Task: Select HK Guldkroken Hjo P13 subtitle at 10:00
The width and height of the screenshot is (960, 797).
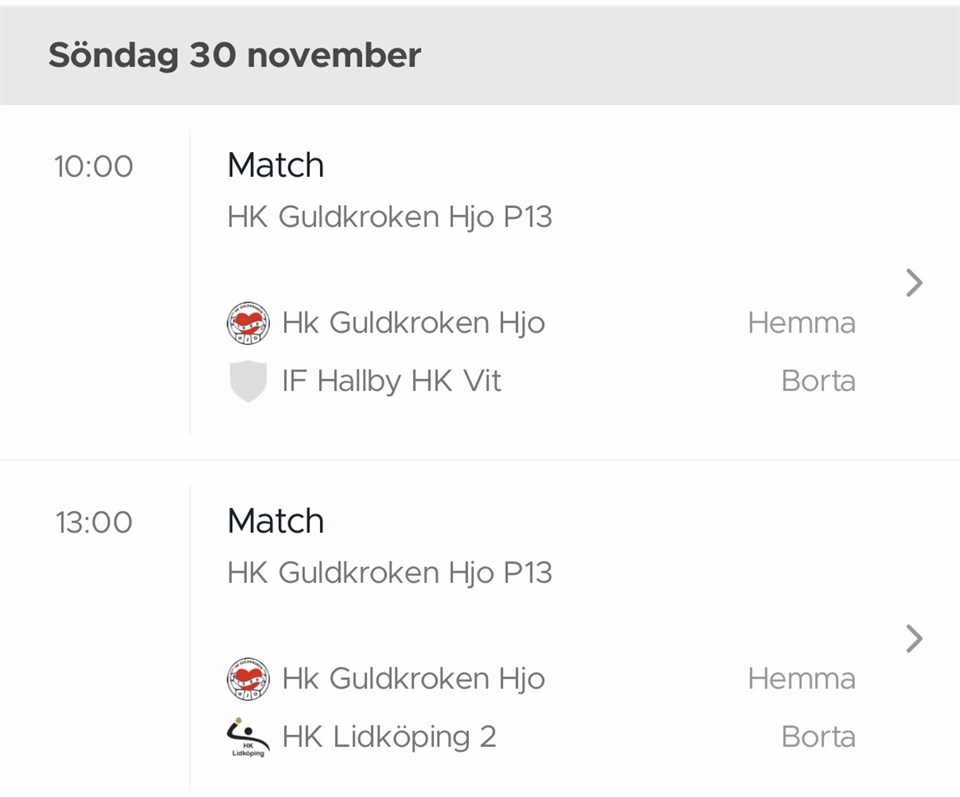Action: pyautogui.click(x=389, y=216)
